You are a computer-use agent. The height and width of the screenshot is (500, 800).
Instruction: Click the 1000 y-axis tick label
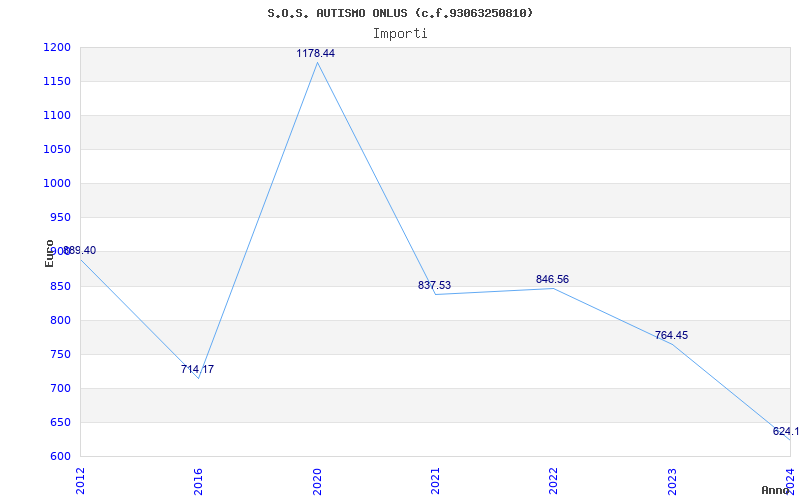(57, 184)
